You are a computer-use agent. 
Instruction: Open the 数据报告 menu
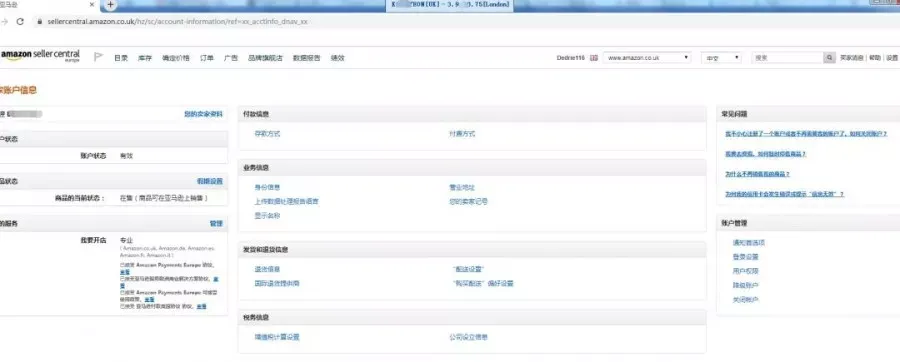[307, 58]
